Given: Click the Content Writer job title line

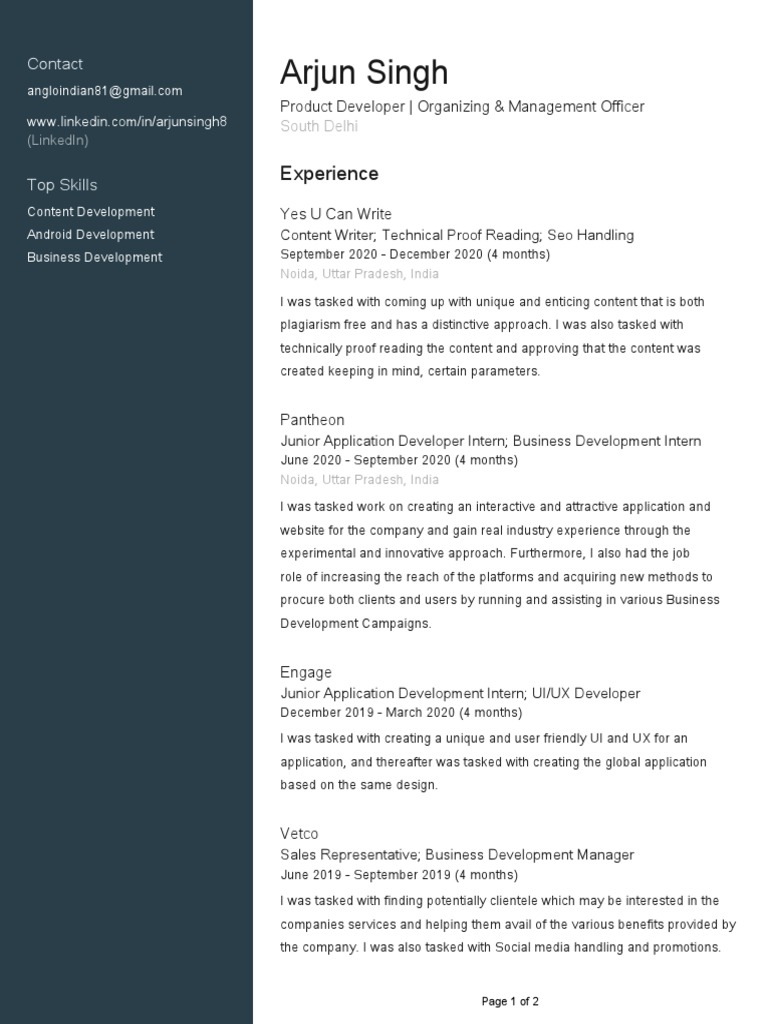Looking at the screenshot, I should click(x=457, y=235).
